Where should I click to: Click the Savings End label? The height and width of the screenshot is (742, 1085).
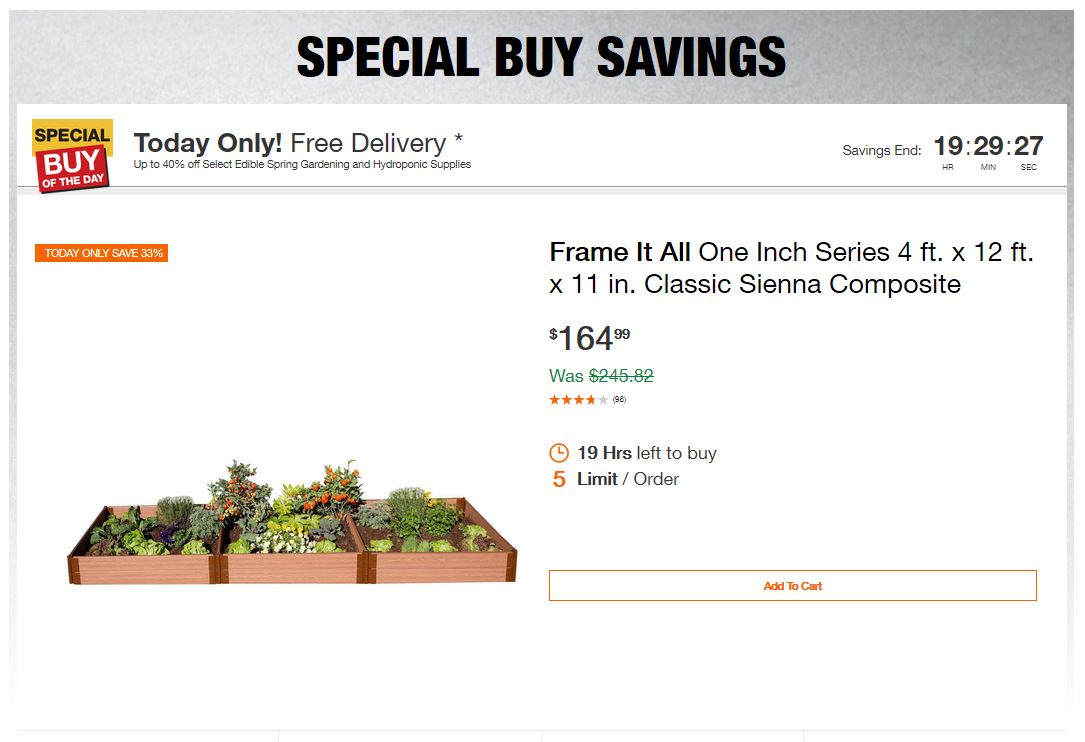coord(881,151)
